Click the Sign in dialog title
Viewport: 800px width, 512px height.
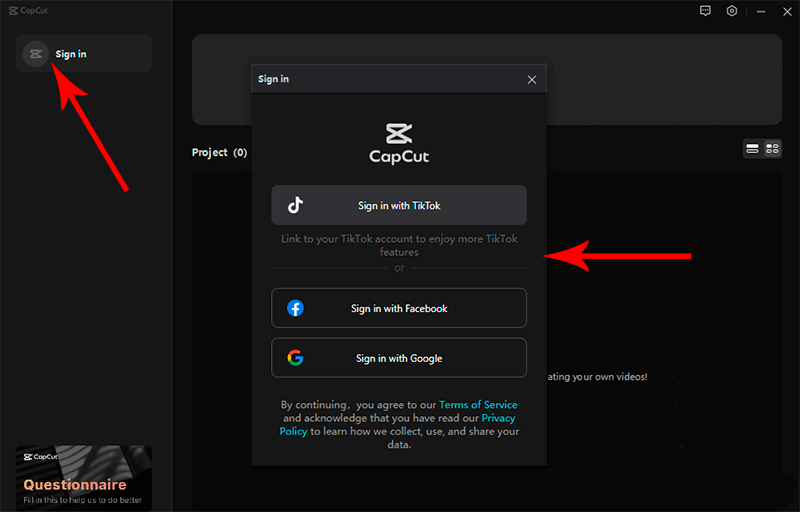273,79
